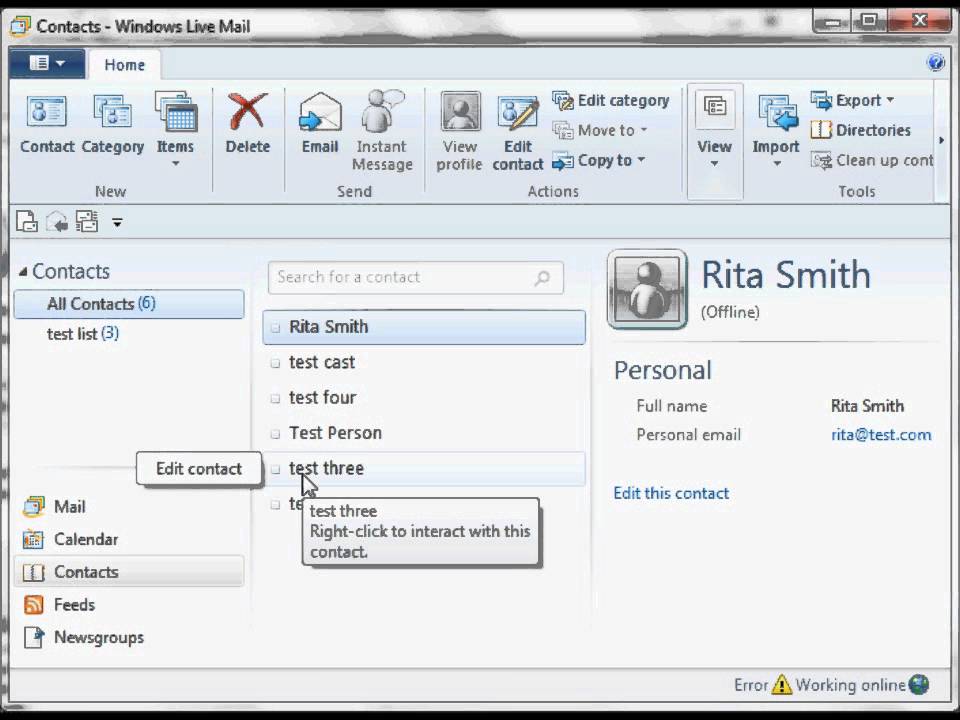The image size is (960, 720).
Task: Open the Move to dropdown
Action: pyautogui.click(x=600, y=130)
